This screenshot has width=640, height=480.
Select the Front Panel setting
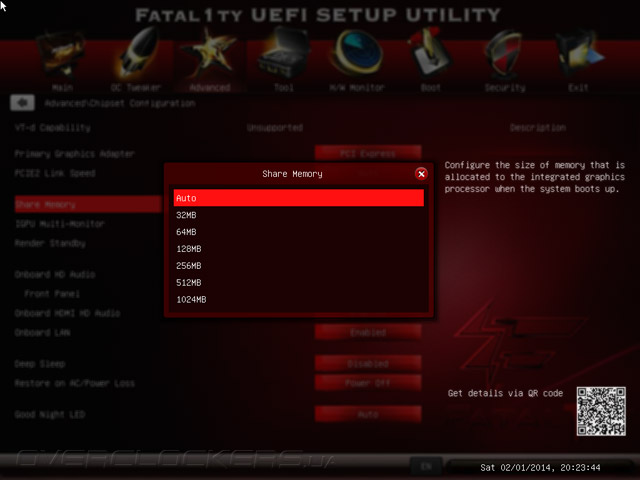pos(52,294)
